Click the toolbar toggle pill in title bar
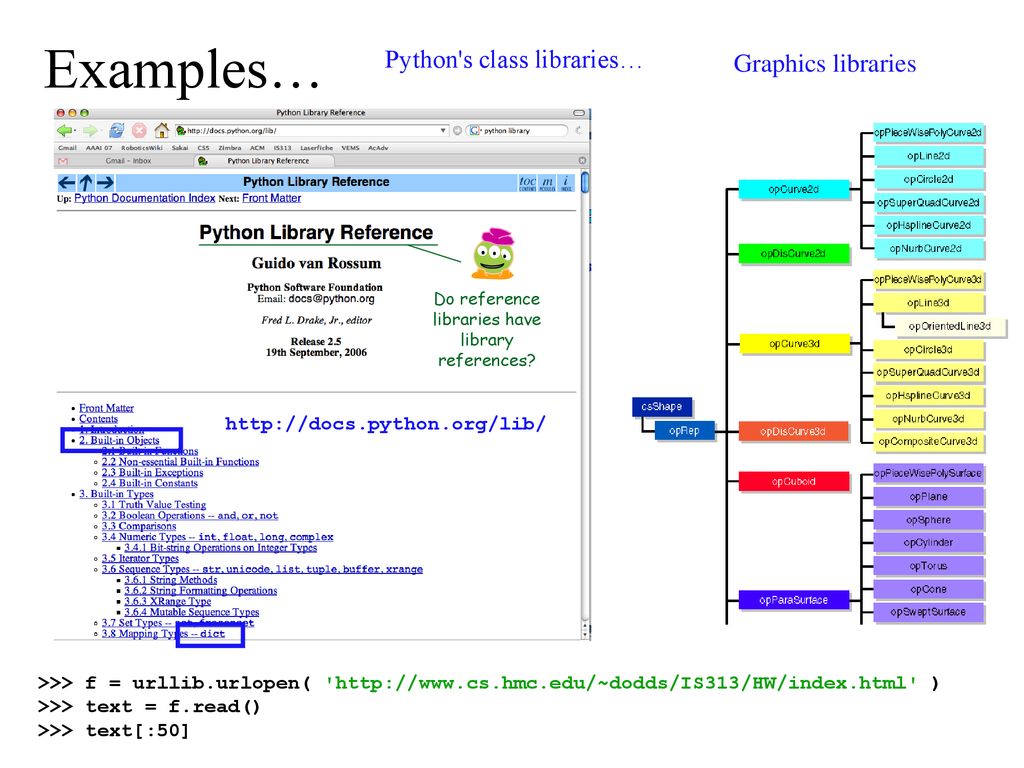 [579, 113]
